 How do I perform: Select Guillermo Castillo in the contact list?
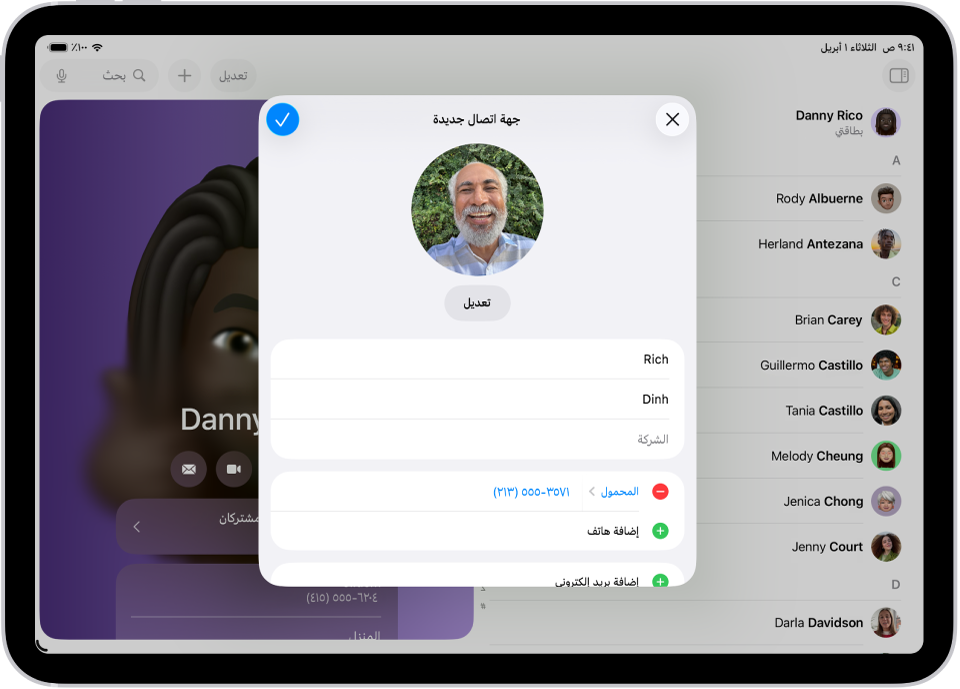click(799, 365)
